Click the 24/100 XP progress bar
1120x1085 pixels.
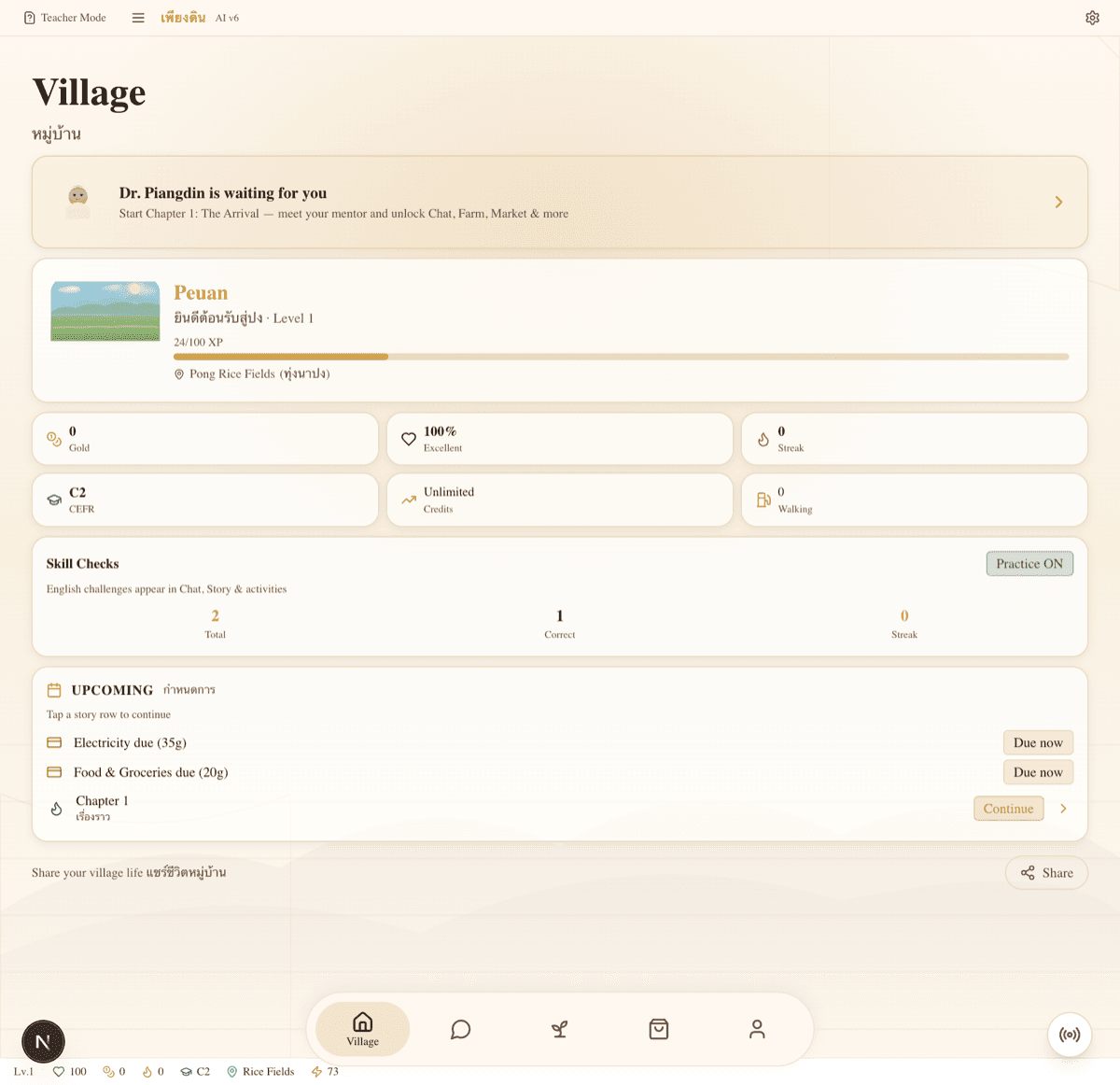click(x=621, y=357)
